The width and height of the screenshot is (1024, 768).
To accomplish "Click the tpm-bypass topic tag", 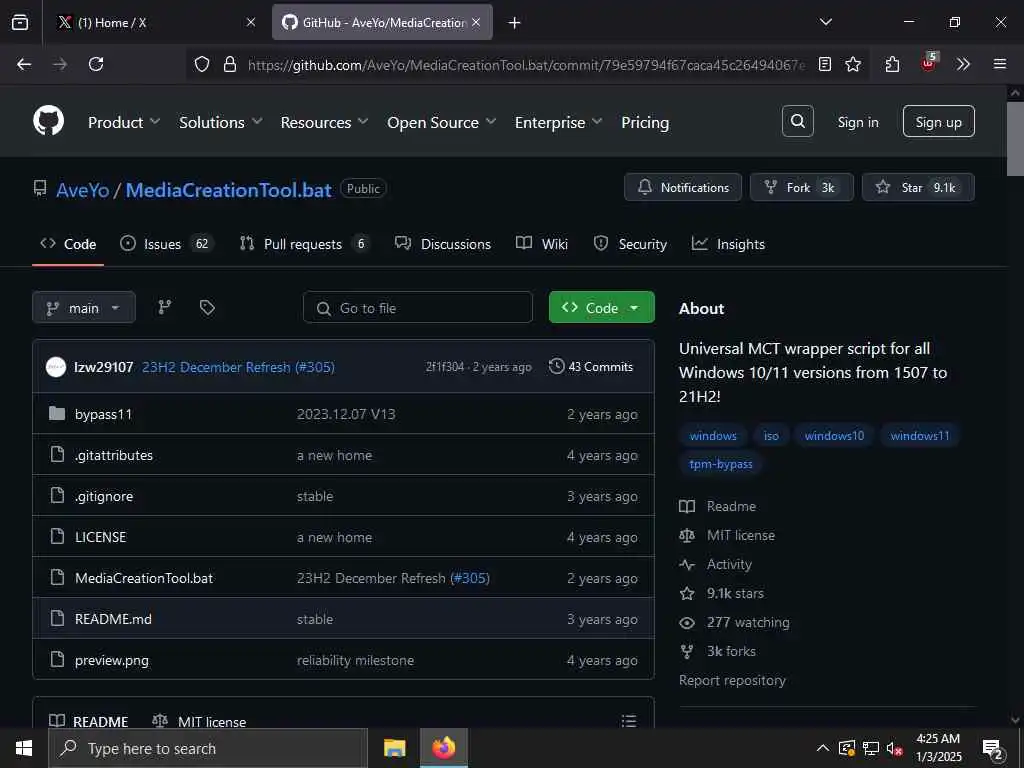I will pos(721,464).
